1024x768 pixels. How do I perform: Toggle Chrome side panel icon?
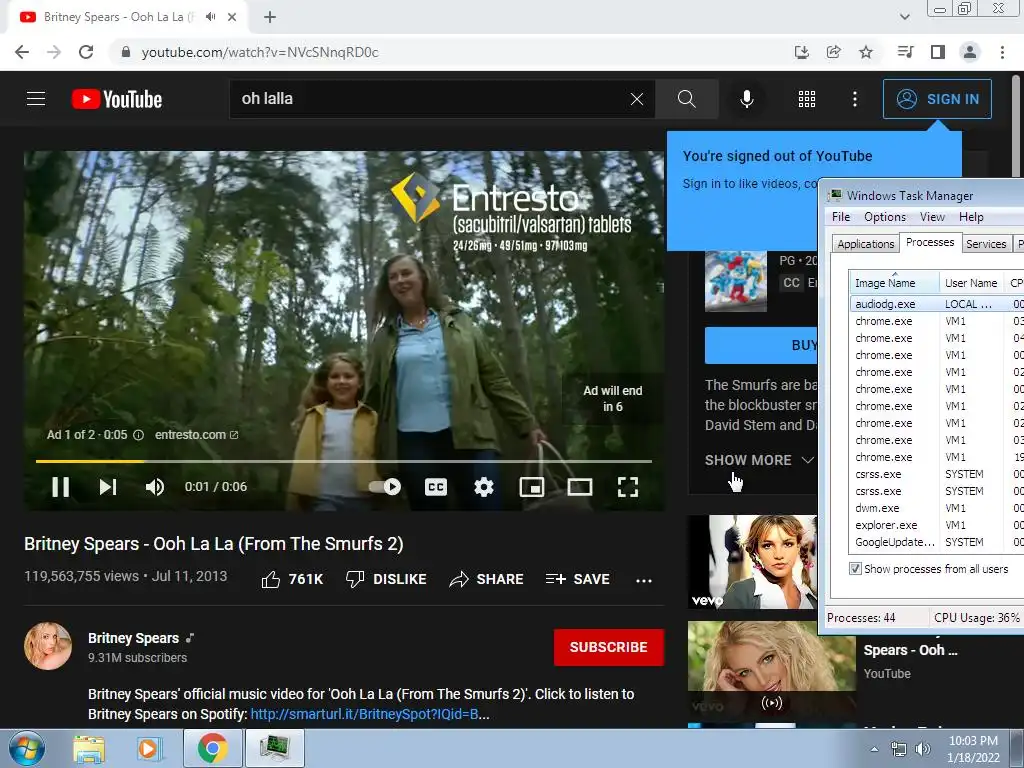coord(938,52)
